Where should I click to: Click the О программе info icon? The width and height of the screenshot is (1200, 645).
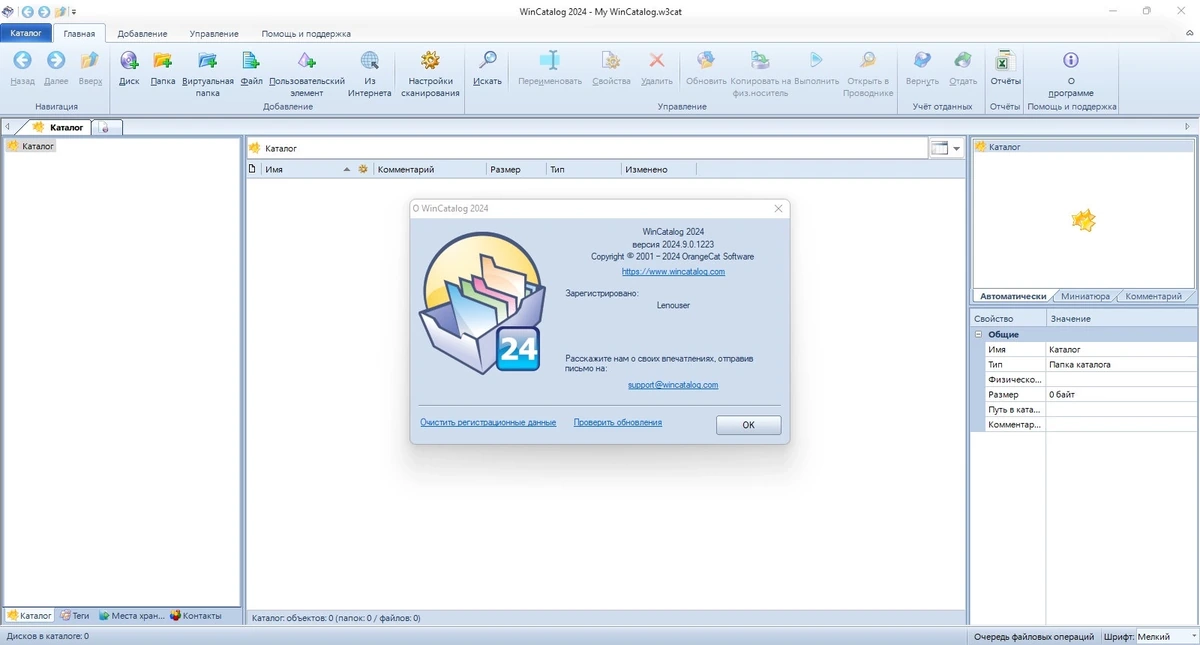pos(1071,61)
